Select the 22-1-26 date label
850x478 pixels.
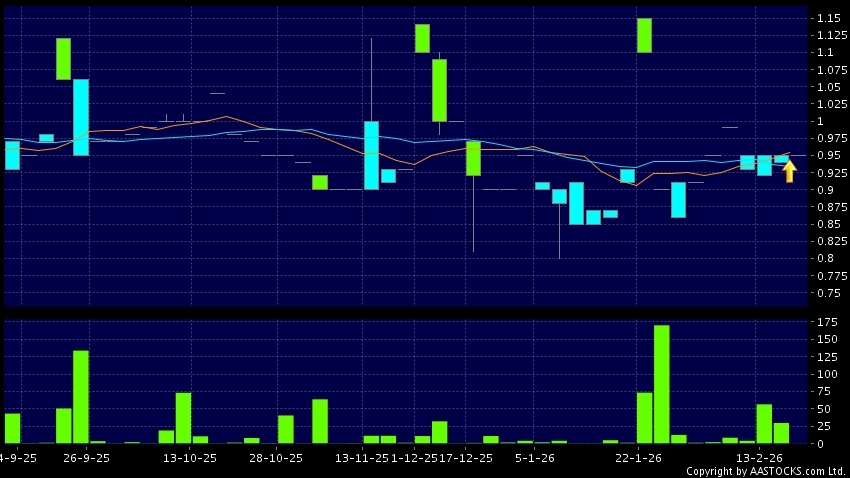pyautogui.click(x=638, y=458)
